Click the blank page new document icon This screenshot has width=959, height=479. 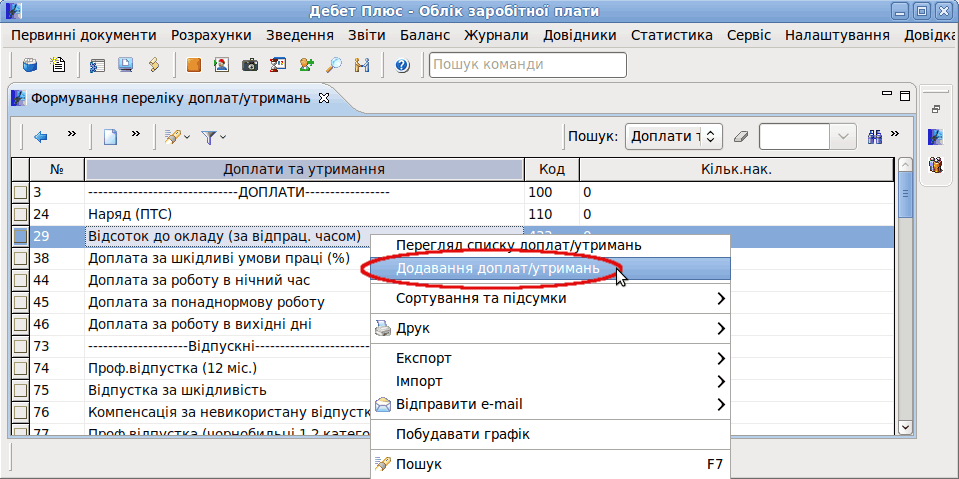pos(109,137)
